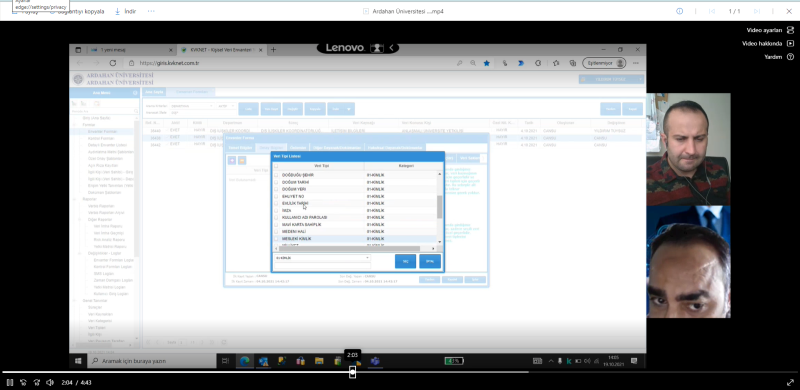800x390 pixels.
Task: Click the purple add icon in Envanter form
Action: point(232,160)
